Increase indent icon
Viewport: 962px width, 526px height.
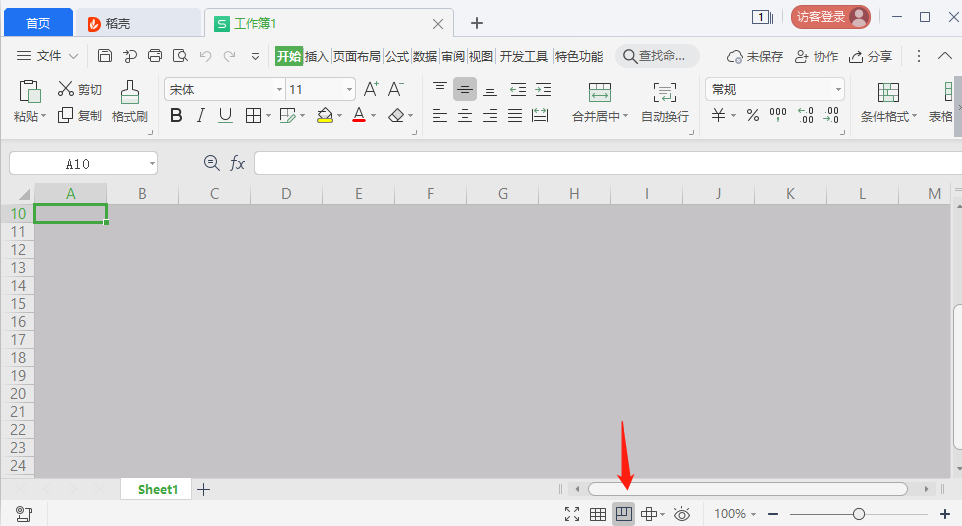(543, 90)
